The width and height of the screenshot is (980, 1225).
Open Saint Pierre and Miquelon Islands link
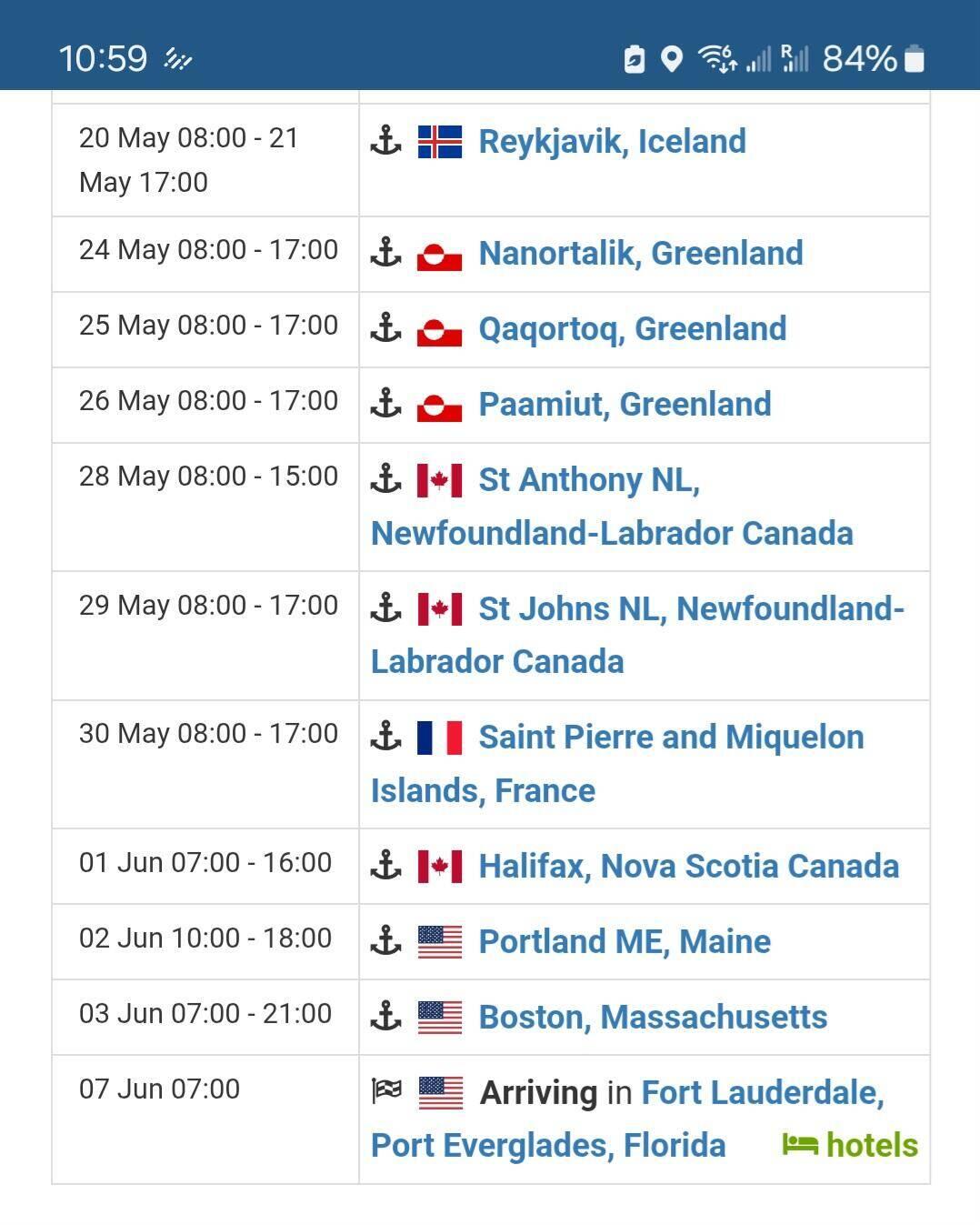[x=617, y=764]
